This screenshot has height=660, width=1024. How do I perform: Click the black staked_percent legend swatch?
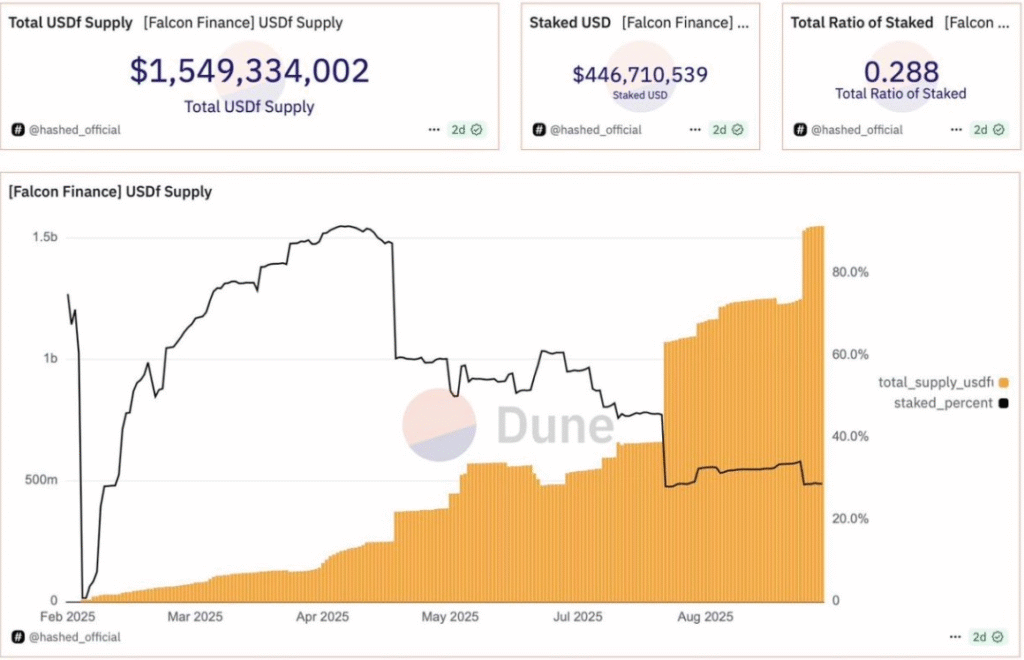1003,403
